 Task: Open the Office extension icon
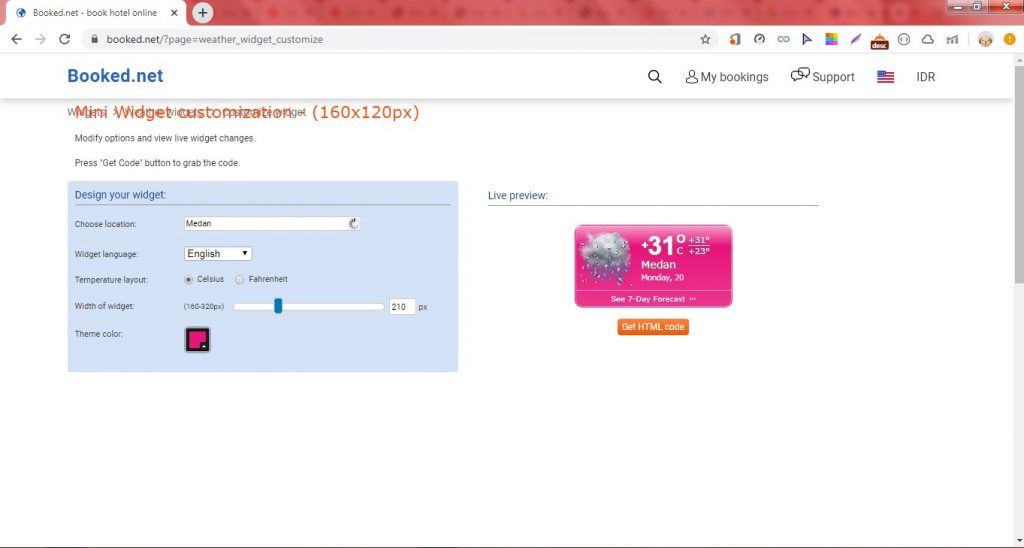click(735, 39)
